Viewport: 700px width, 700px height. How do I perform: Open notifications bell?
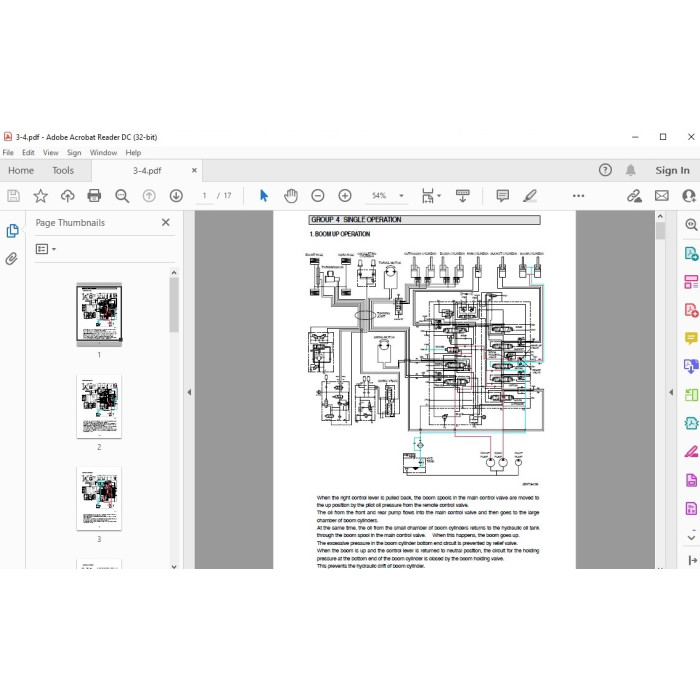(630, 170)
